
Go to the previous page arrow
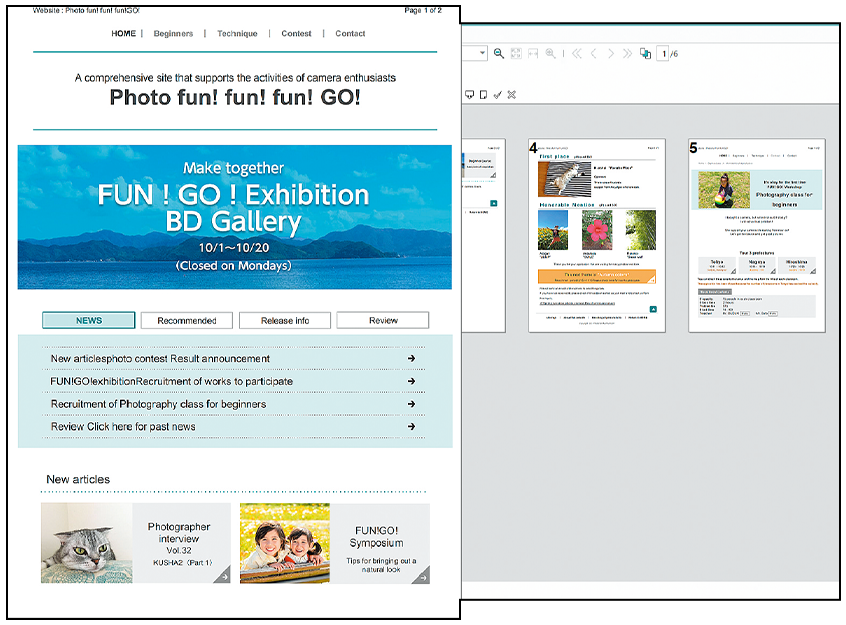point(594,53)
